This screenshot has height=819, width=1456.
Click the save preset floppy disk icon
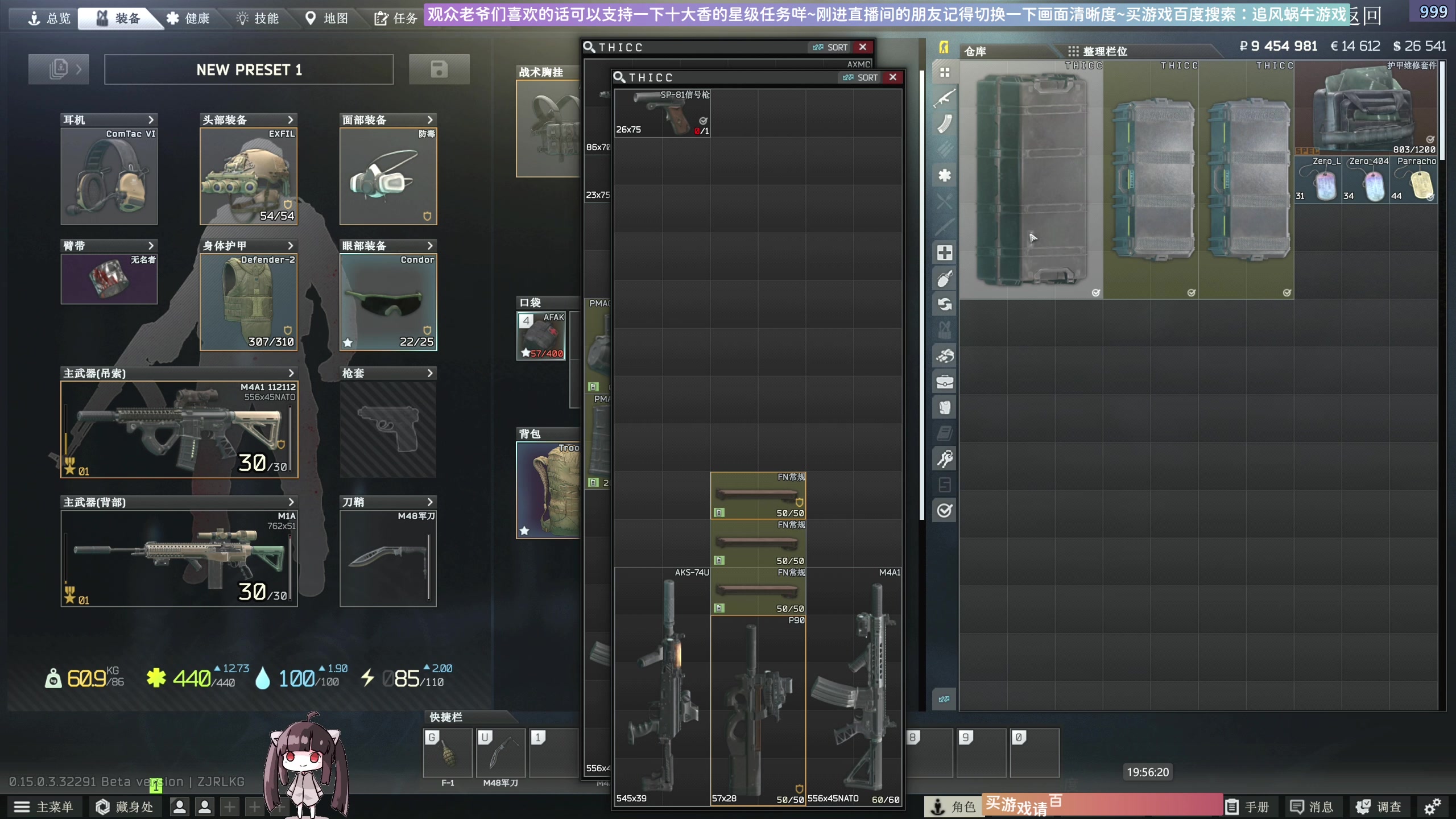[439, 69]
